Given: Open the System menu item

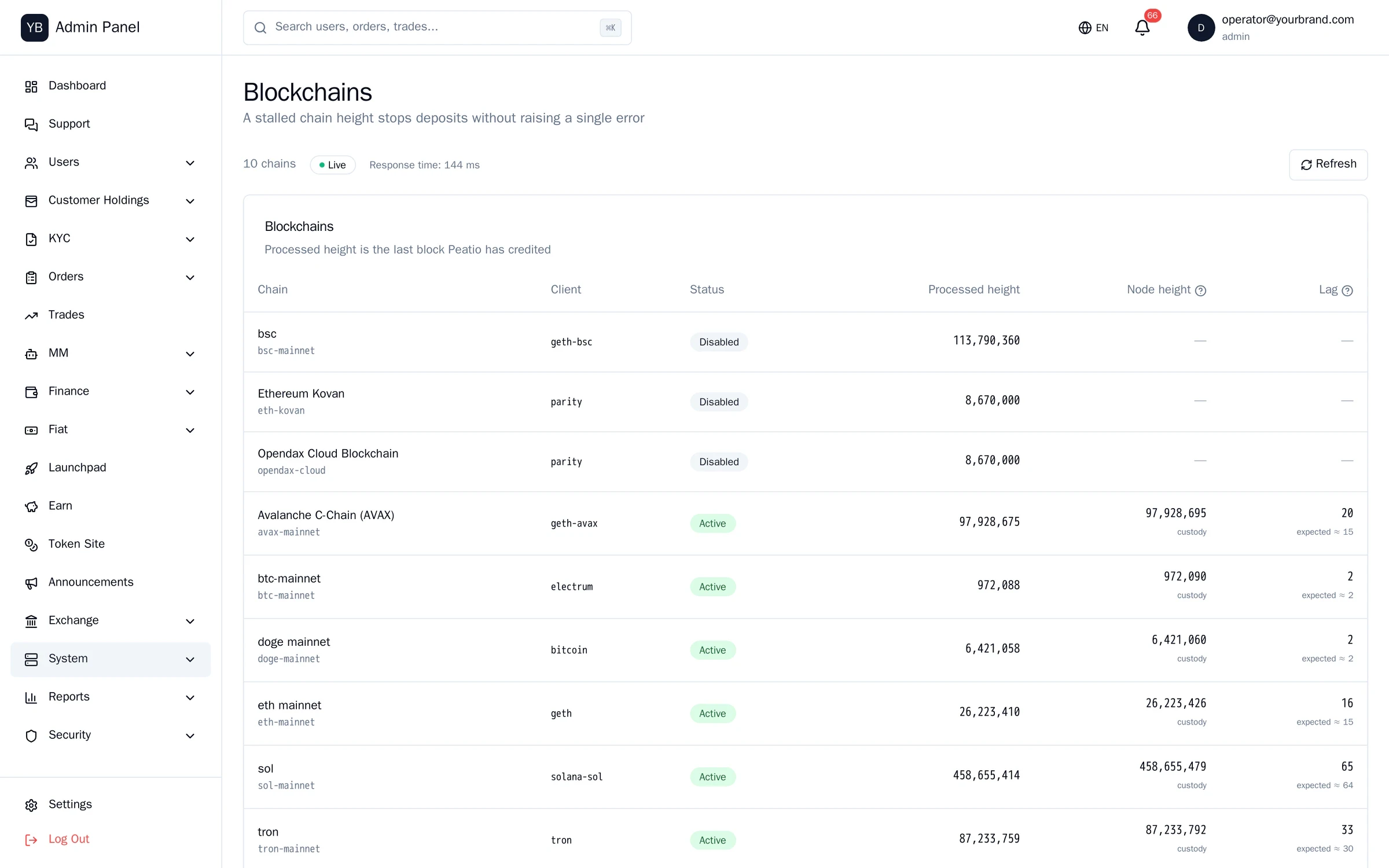Looking at the screenshot, I should [111, 659].
